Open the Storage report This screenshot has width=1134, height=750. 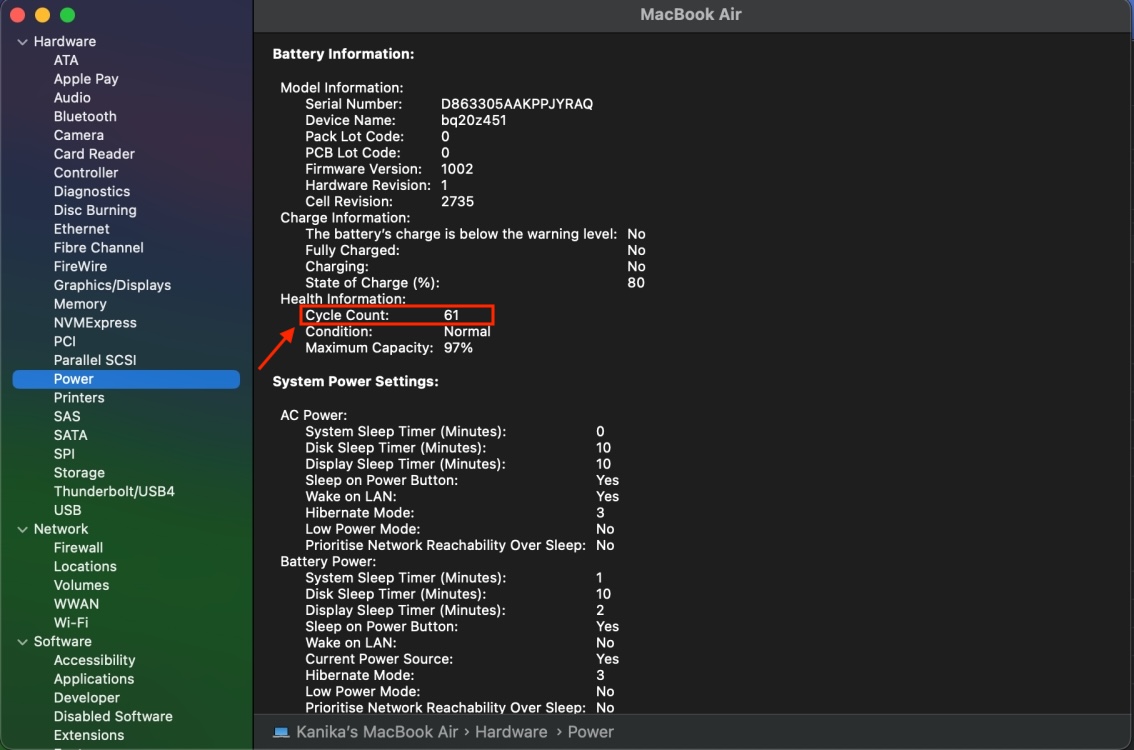point(81,472)
